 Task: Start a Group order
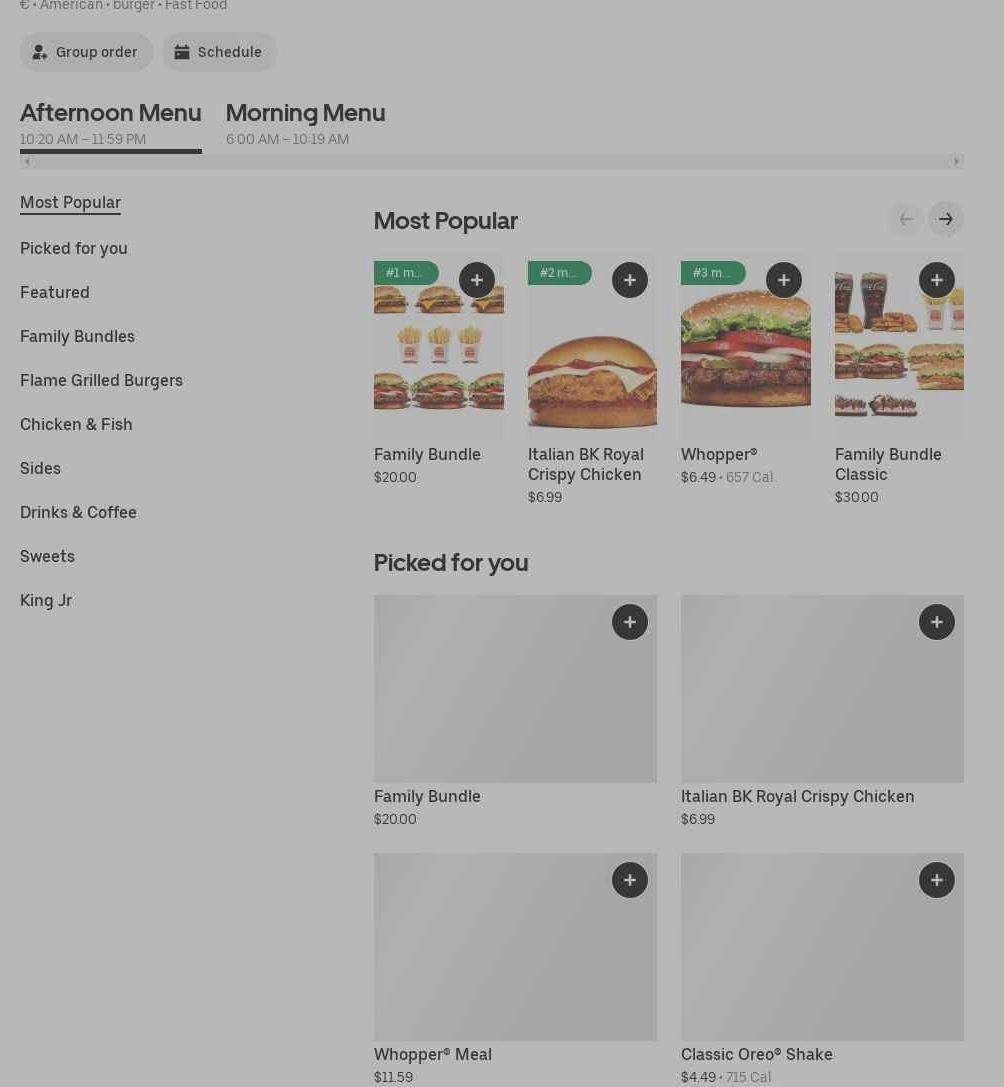tap(86, 52)
